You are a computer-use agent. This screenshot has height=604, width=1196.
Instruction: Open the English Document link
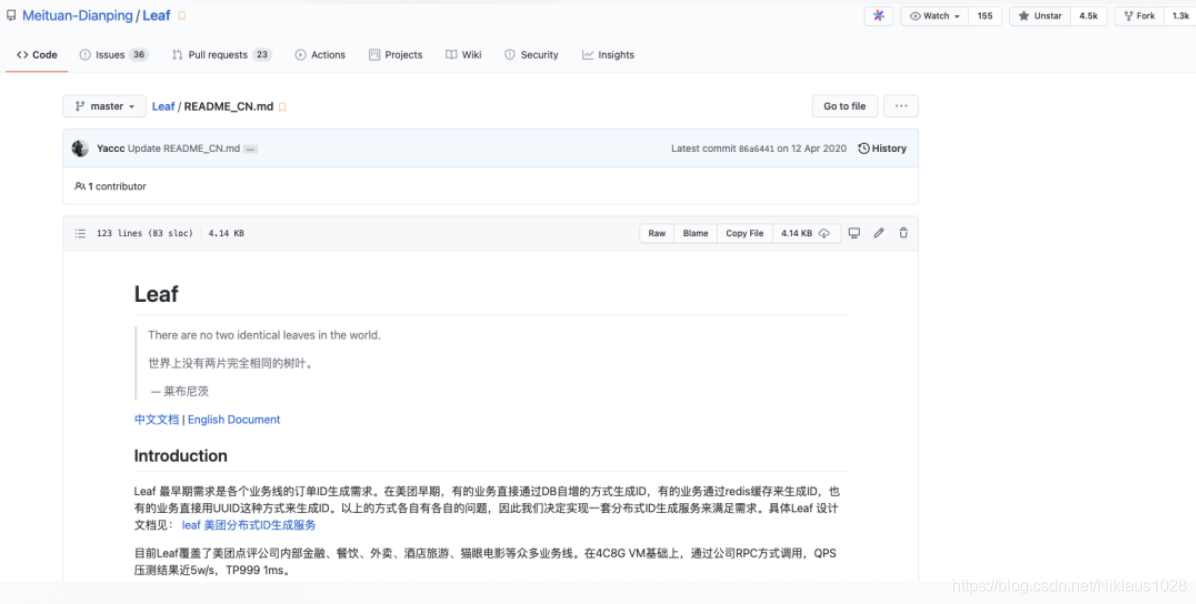234,419
